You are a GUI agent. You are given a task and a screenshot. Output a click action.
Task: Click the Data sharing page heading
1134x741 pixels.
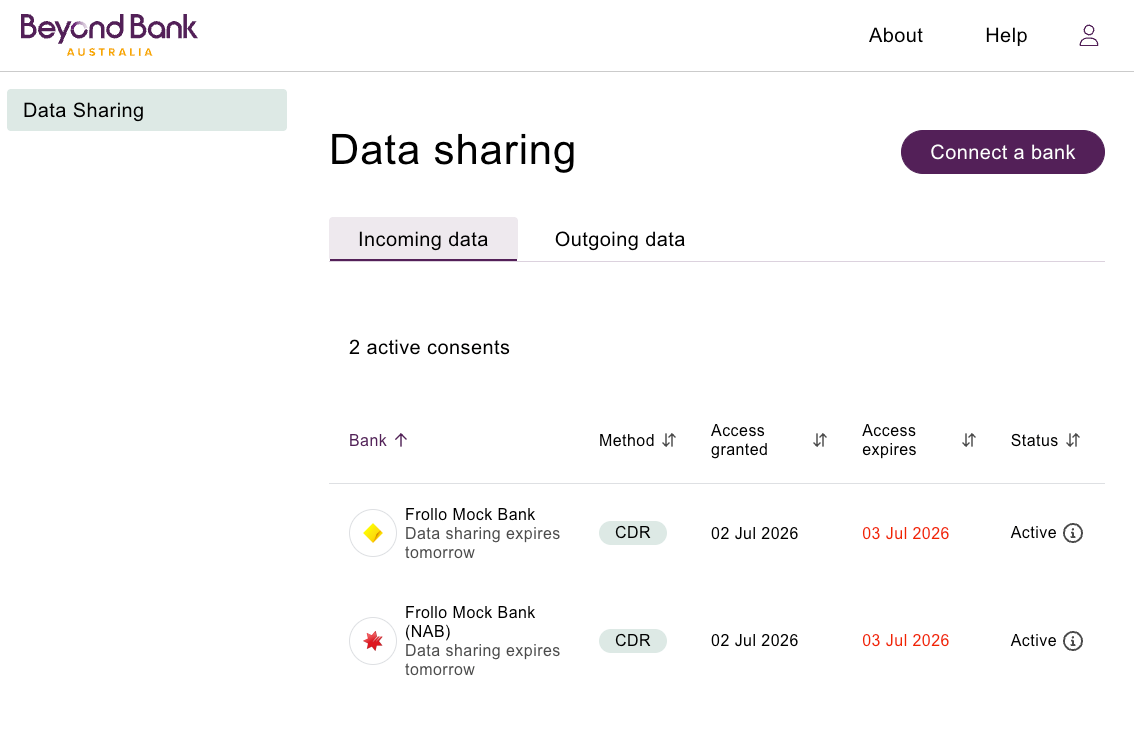tap(453, 150)
